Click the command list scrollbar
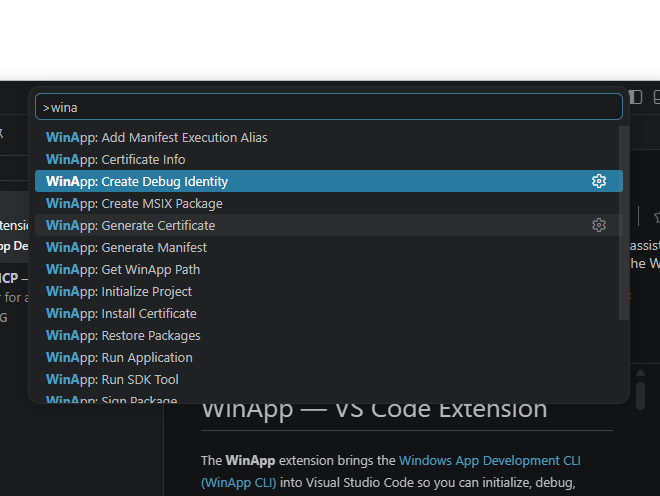660x496 pixels. [x=624, y=223]
